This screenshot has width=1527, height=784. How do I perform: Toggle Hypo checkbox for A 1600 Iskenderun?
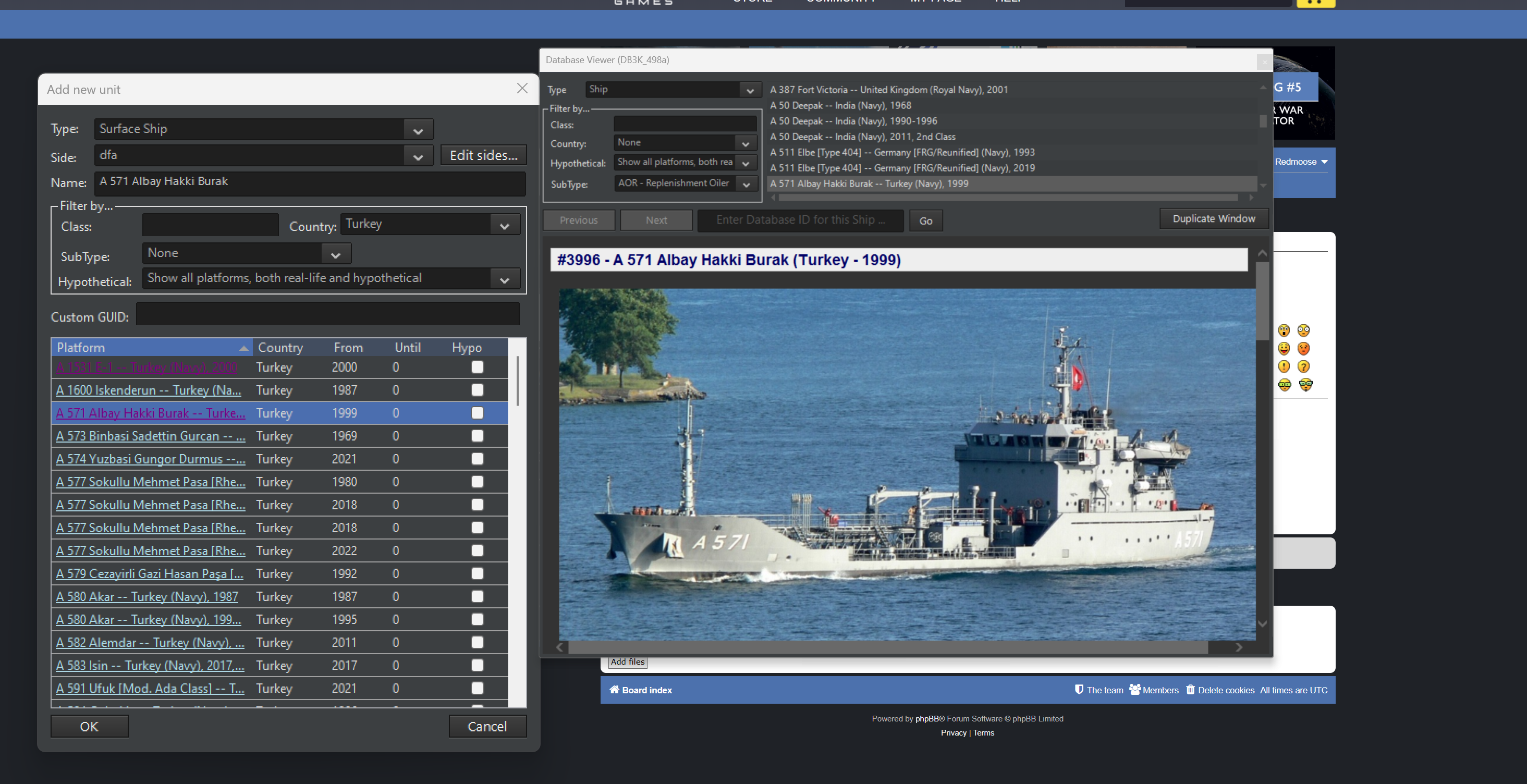(477, 390)
